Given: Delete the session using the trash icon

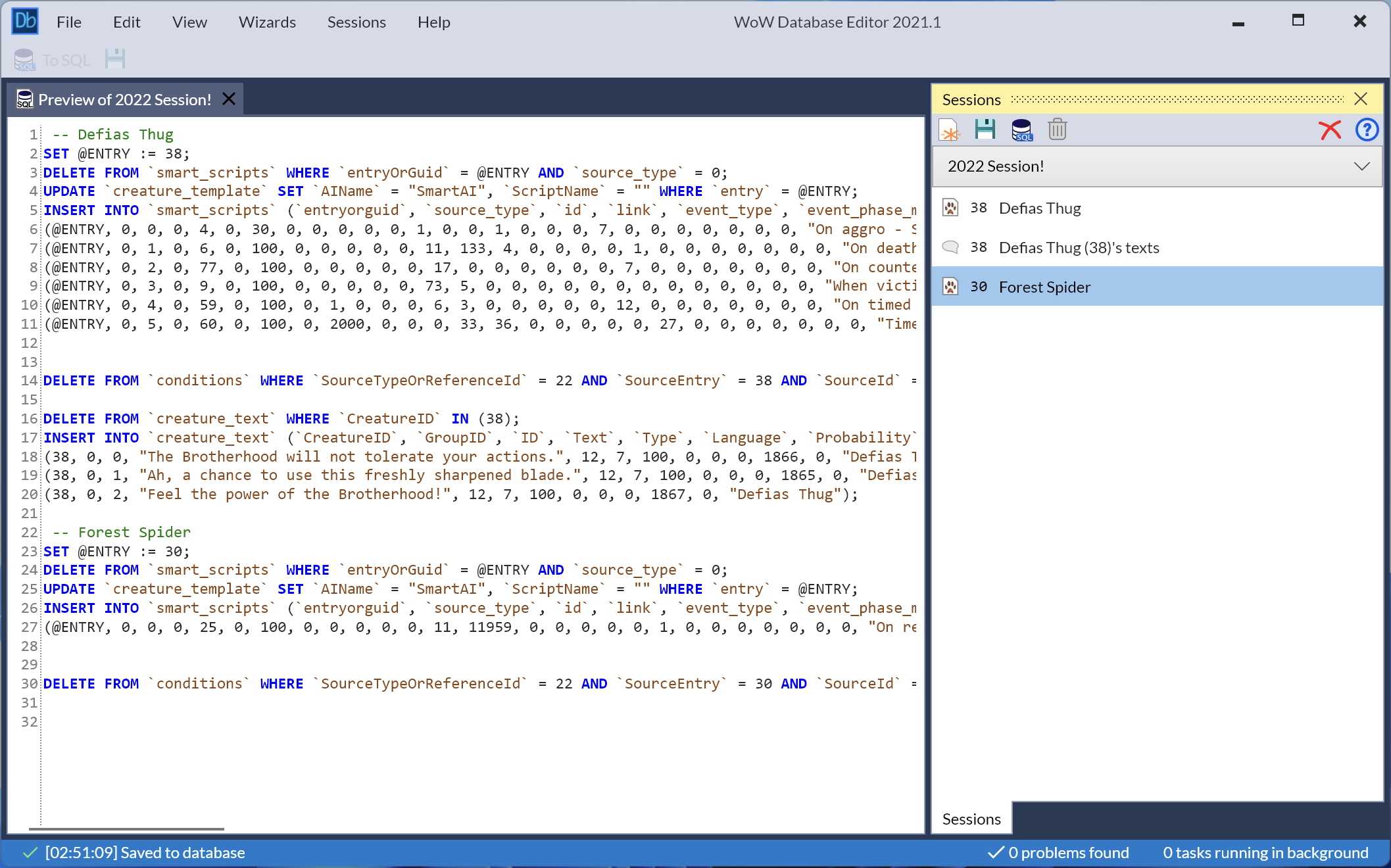Looking at the screenshot, I should 1057,130.
